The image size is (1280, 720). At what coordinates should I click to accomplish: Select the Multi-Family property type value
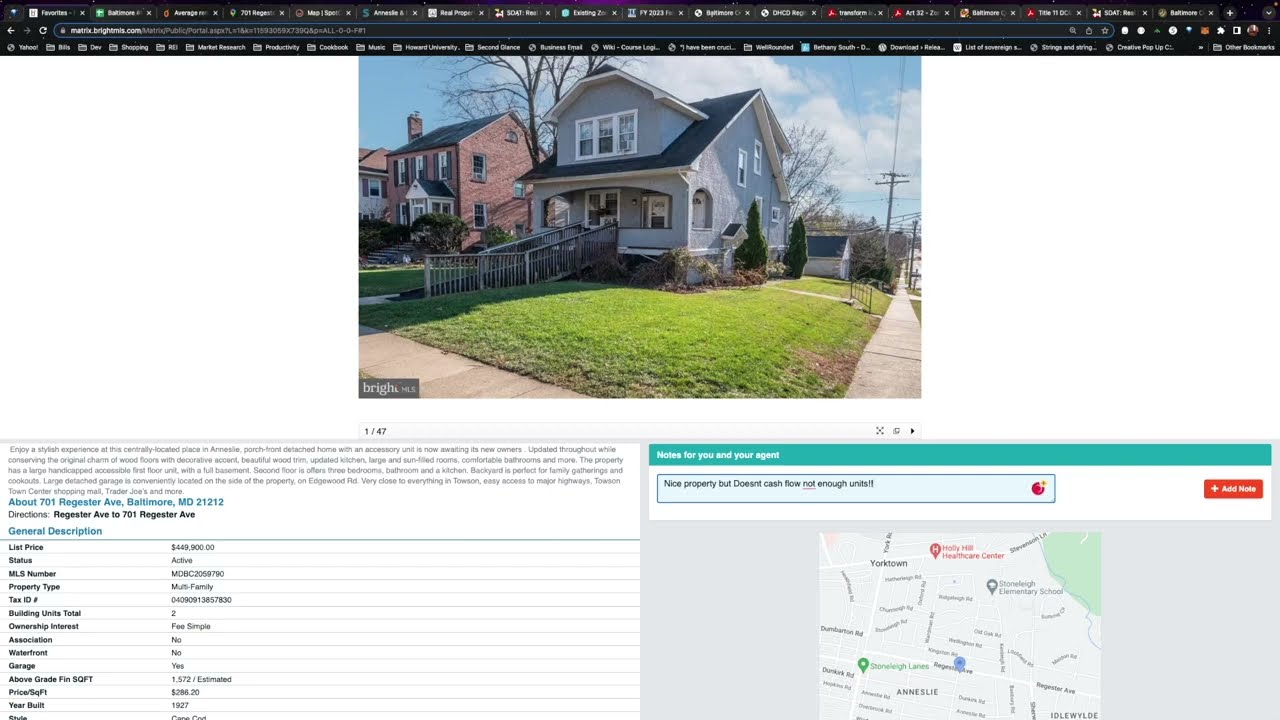pyautogui.click(x=192, y=587)
